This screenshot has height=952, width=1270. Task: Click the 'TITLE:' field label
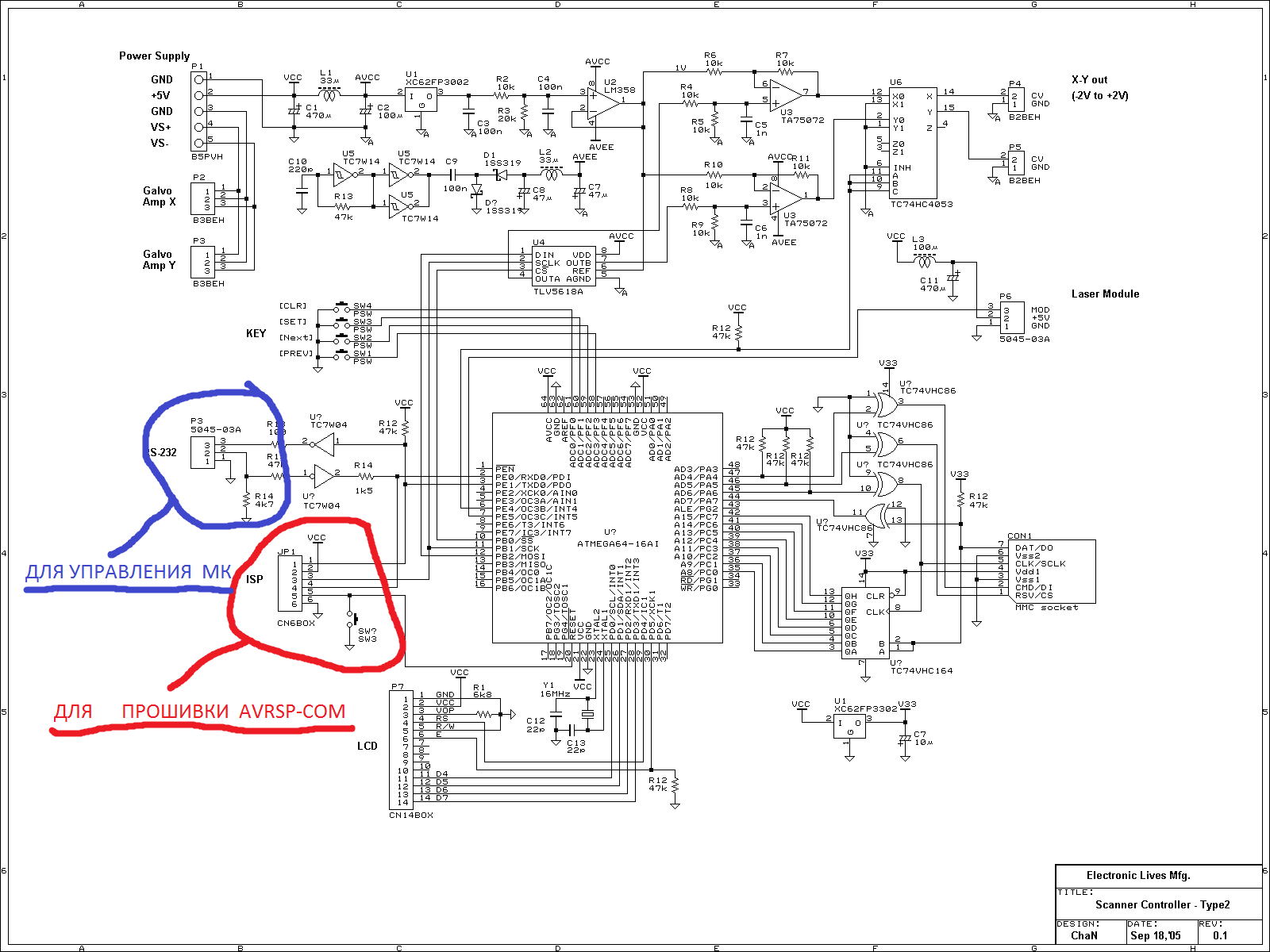point(1075,892)
